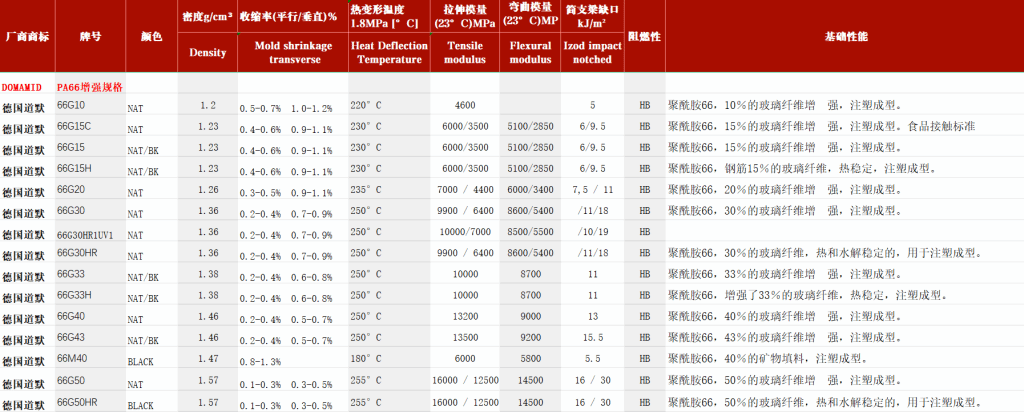1024x412 pixels.
Task: Click BLACK color cell in 66M40 row
Action: (140, 362)
